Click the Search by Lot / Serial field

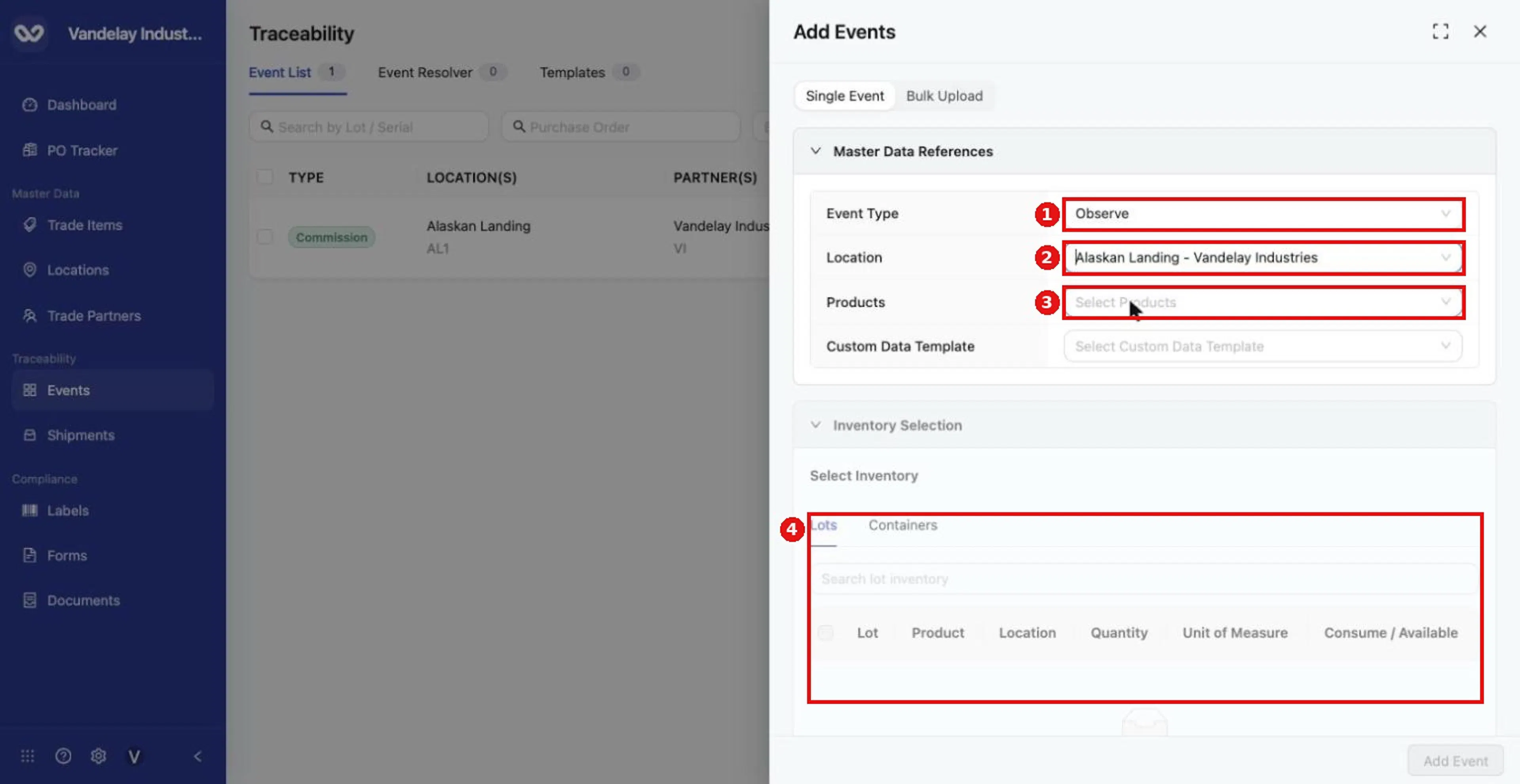coord(369,127)
